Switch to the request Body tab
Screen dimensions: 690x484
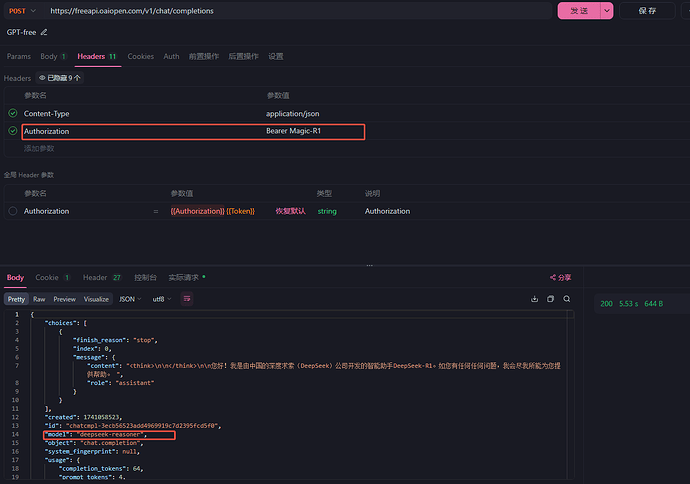coord(53,56)
